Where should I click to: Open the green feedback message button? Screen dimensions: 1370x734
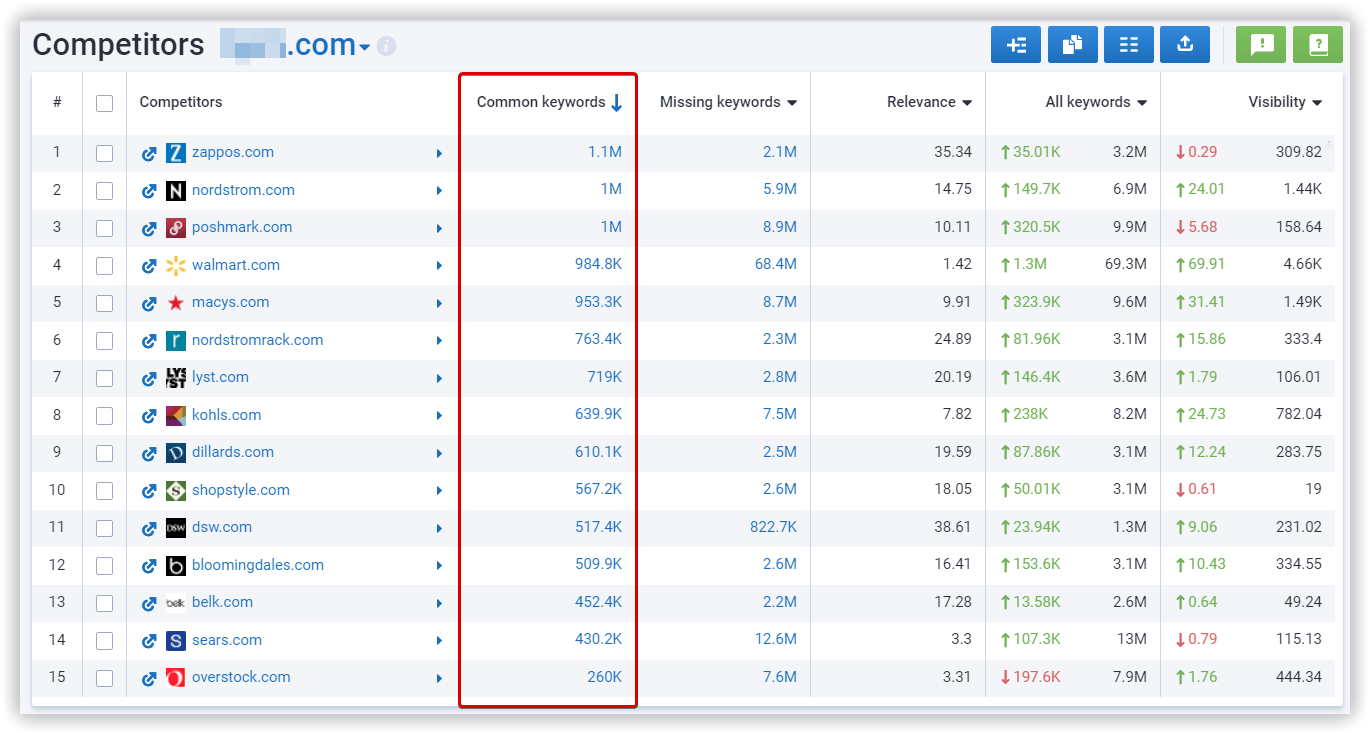click(1261, 44)
